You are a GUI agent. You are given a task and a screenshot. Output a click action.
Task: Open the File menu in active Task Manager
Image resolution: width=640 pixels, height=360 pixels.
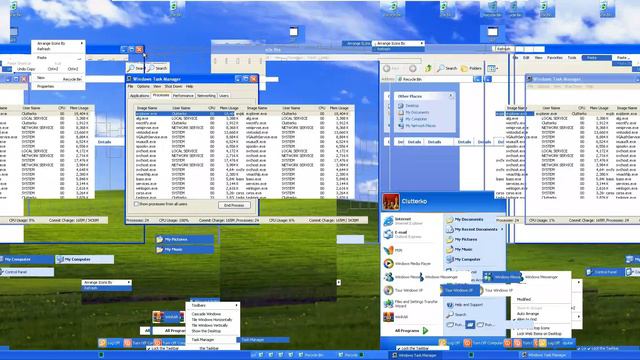point(130,87)
